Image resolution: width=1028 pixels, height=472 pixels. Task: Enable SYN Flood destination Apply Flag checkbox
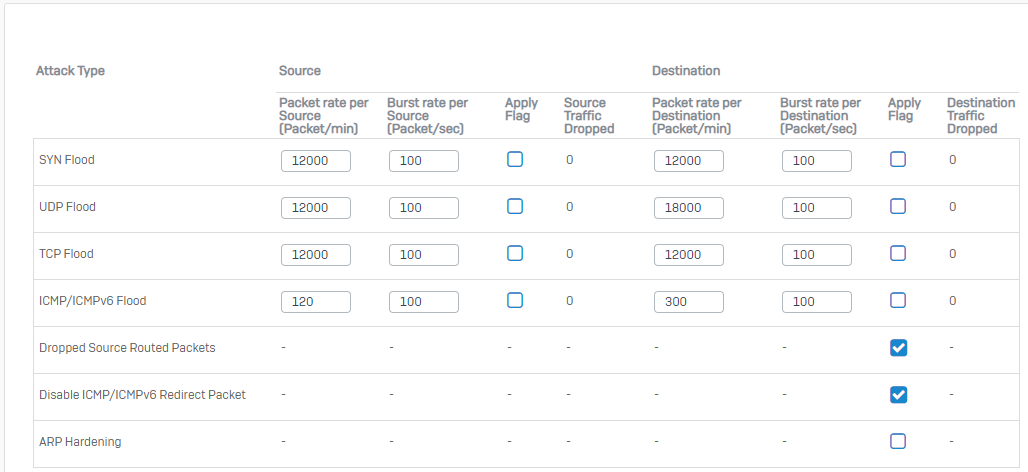click(898, 160)
